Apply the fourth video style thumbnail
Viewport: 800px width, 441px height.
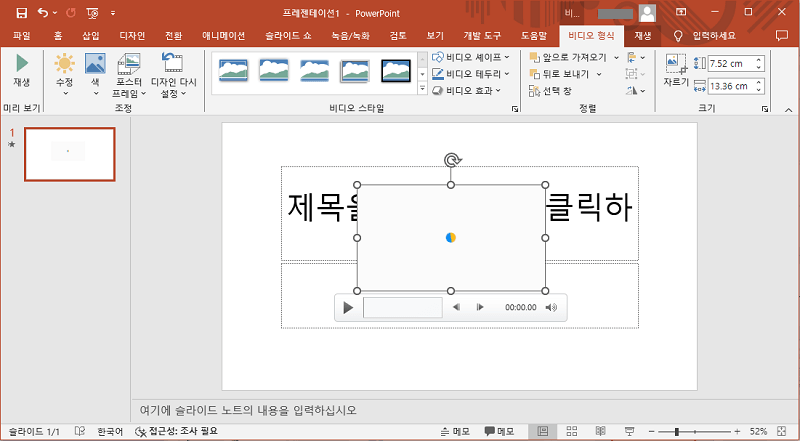pos(355,70)
